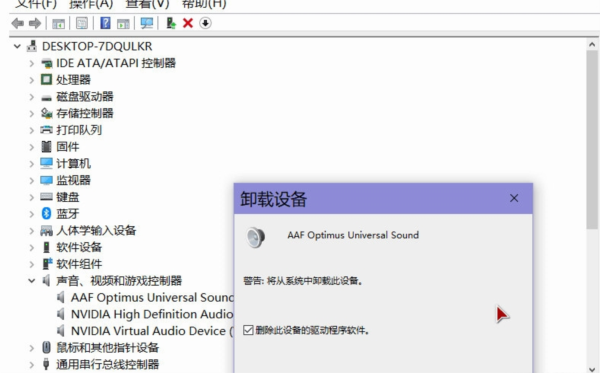Expand the 监视器 node
This screenshot has height=373, width=600.
click(x=32, y=180)
